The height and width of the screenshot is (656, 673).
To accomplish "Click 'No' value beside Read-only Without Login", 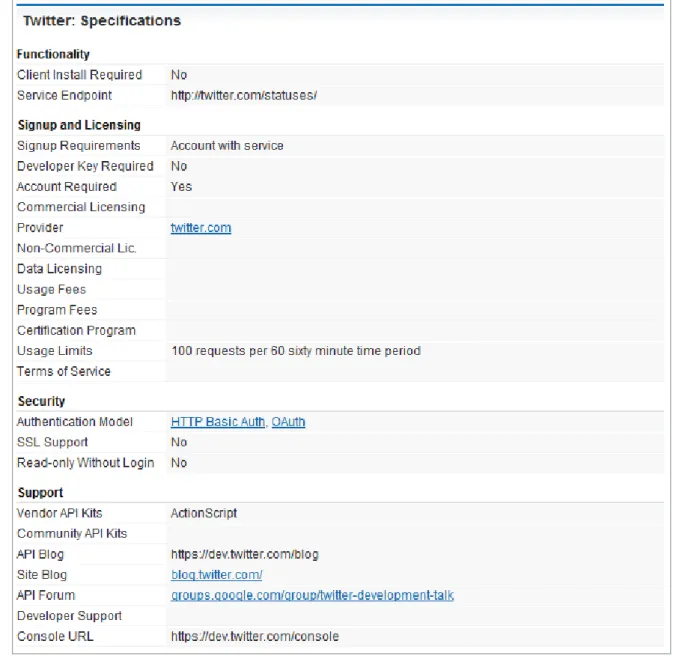I will (179, 463).
